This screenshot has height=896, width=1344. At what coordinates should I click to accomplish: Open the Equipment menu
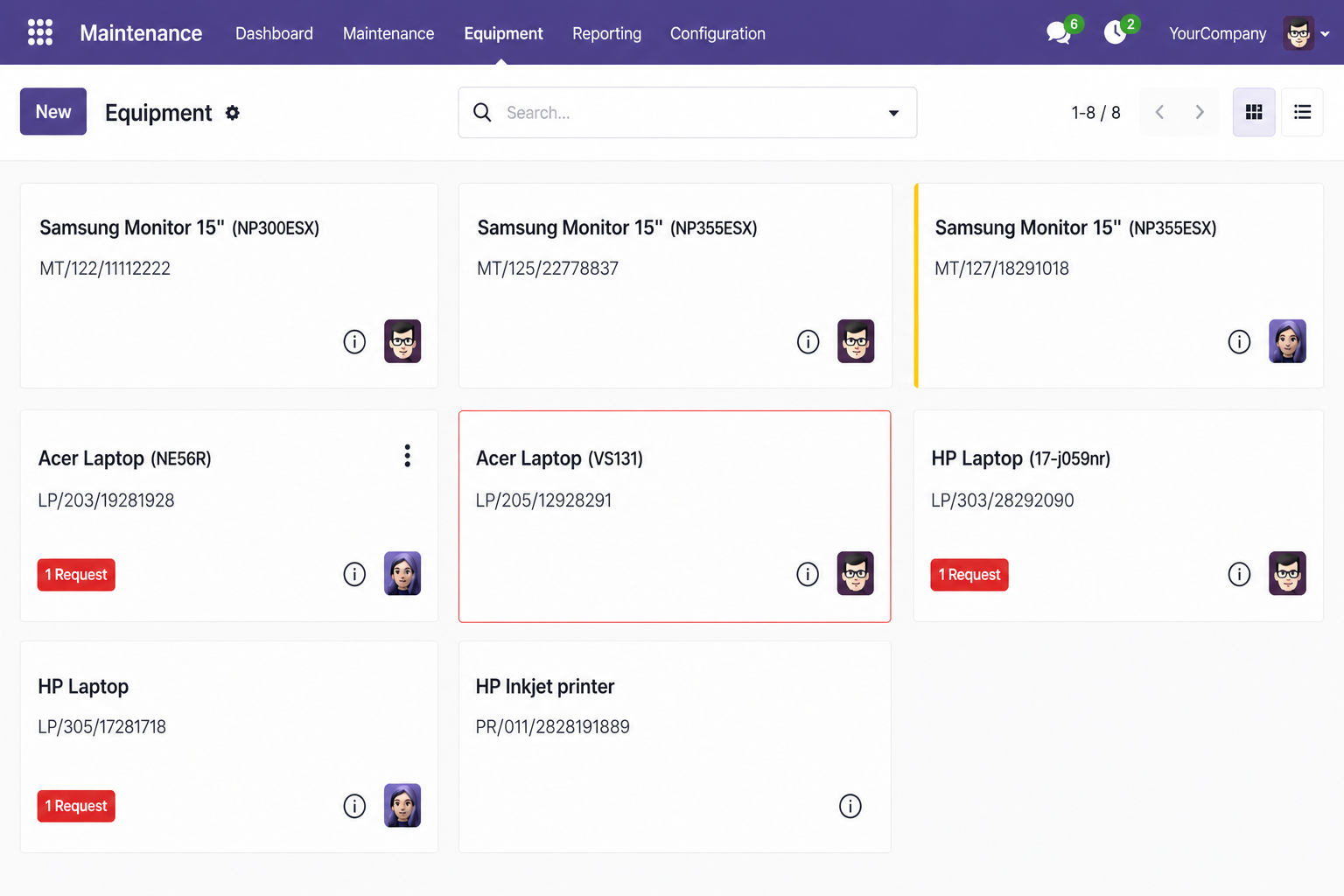tap(503, 33)
